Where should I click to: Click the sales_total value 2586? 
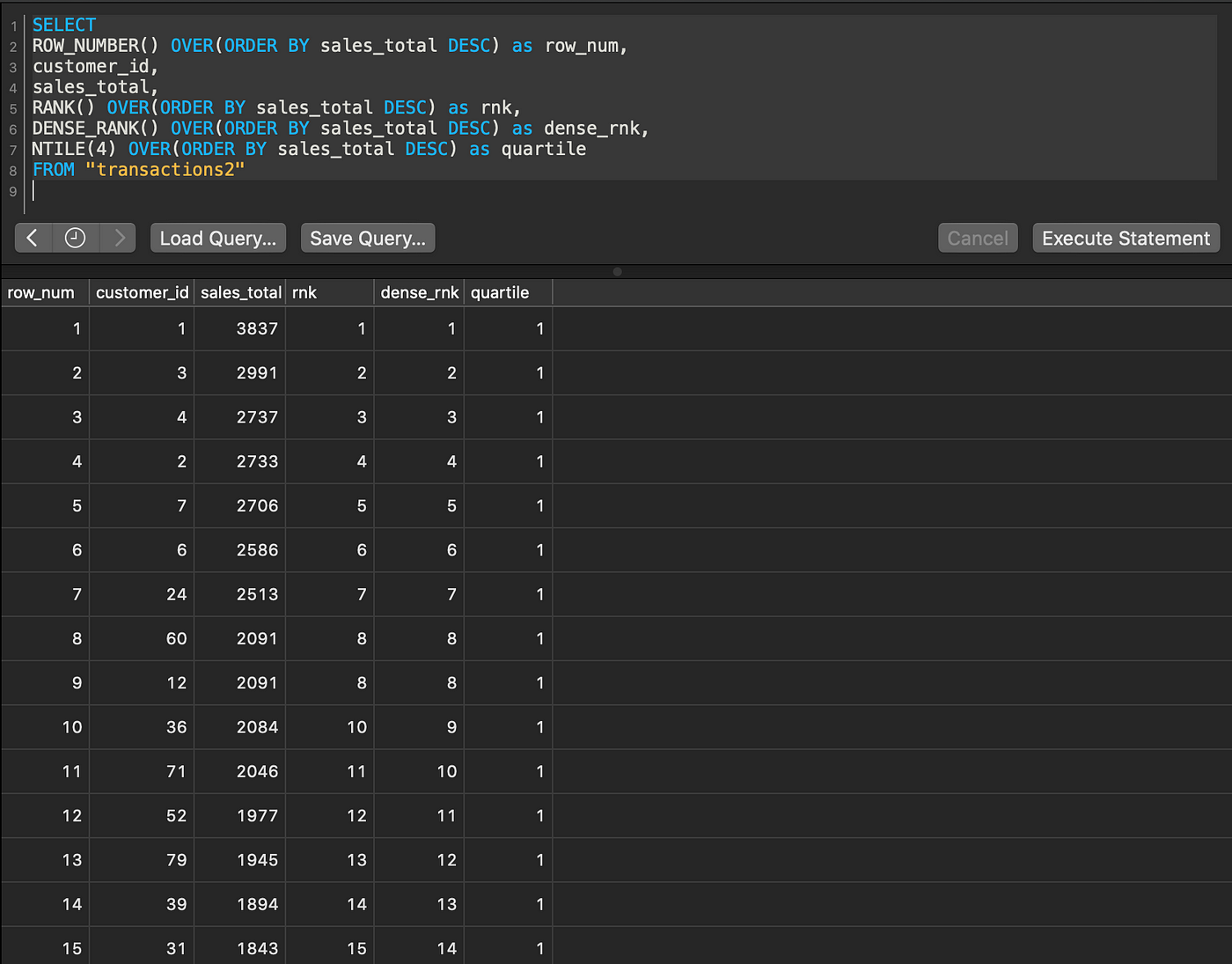coord(257,550)
